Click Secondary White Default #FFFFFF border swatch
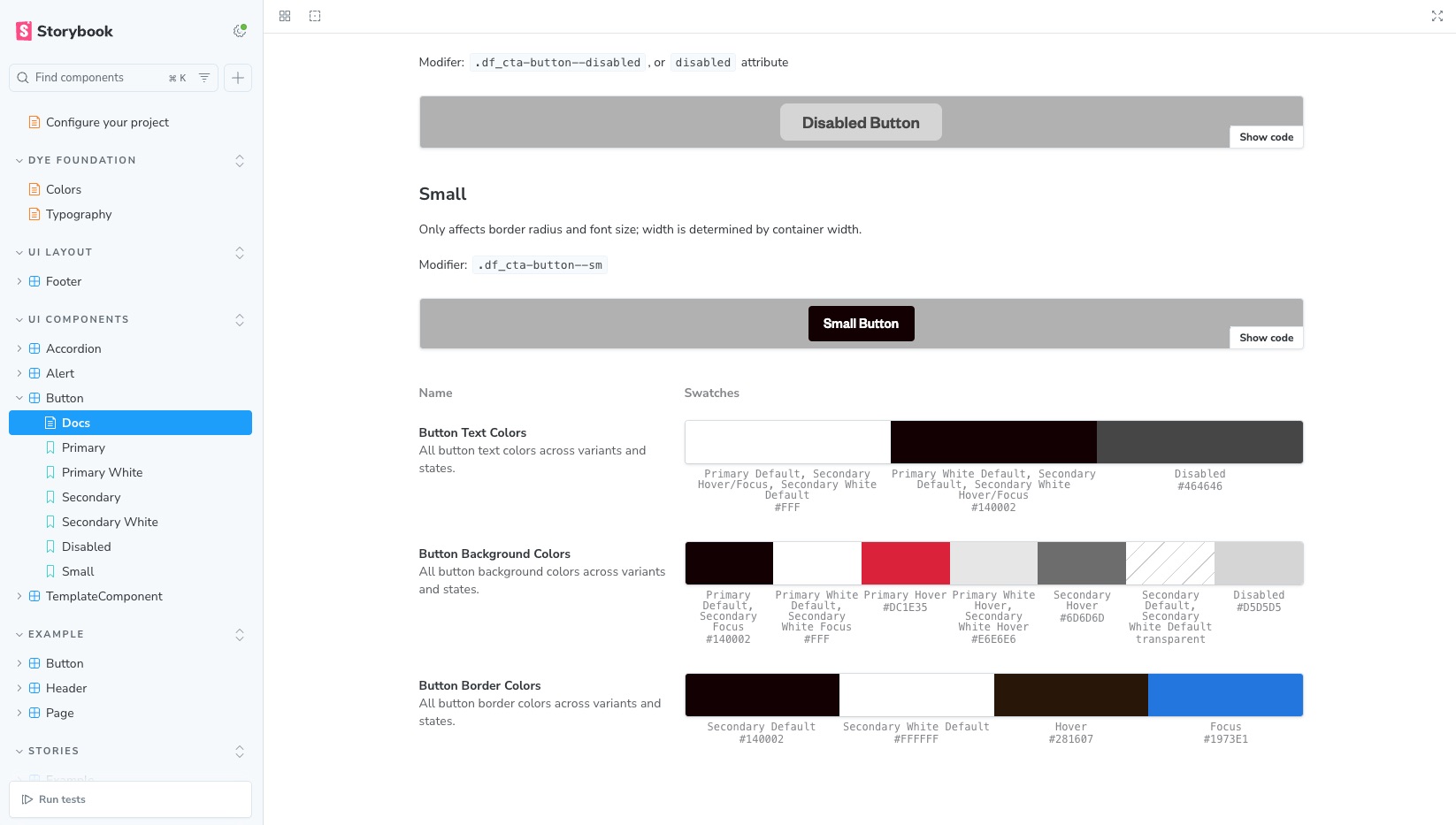Screen dimensions: 1456x825 tap(916, 695)
